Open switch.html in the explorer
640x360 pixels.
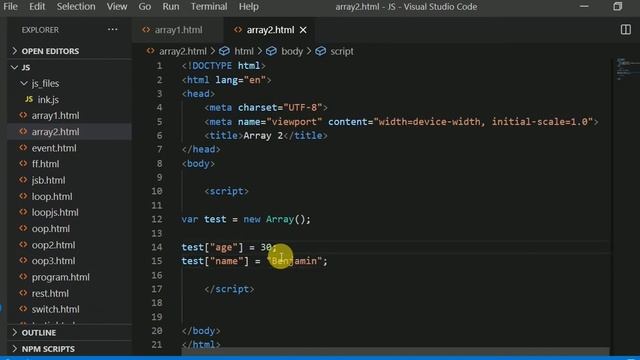click(x=69, y=309)
